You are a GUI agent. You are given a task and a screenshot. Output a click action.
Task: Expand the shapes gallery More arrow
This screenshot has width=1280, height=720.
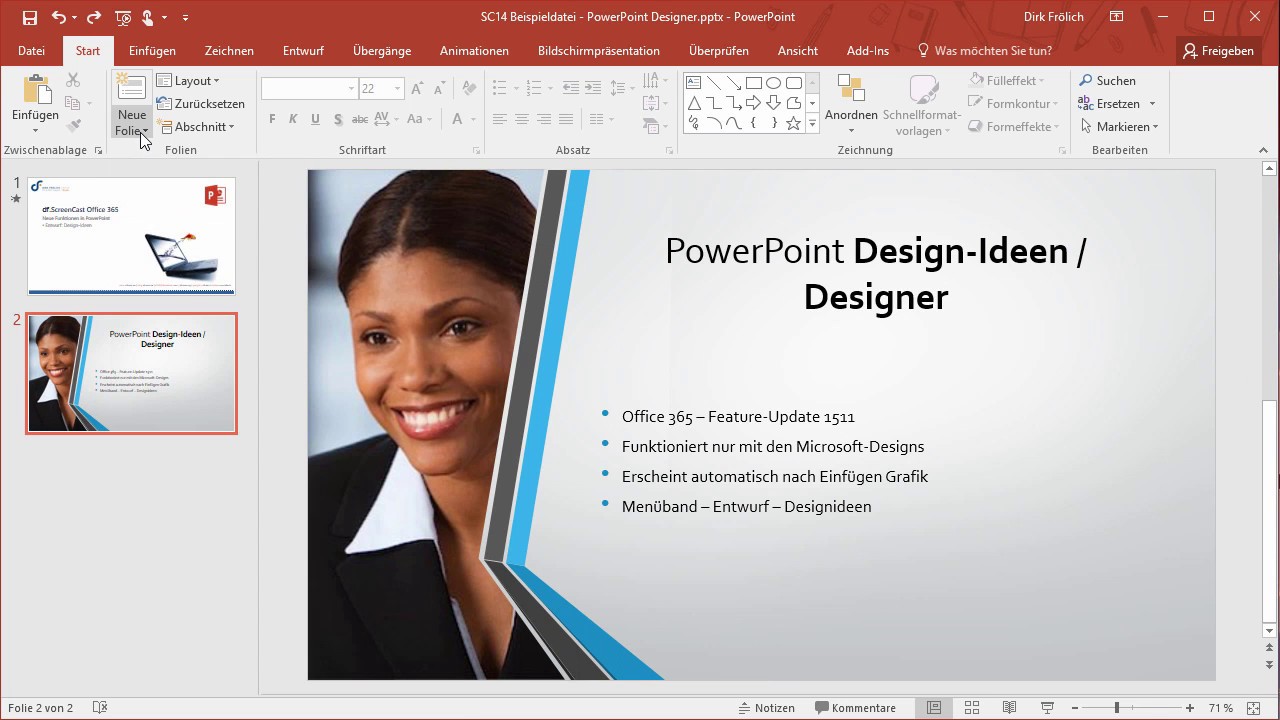[812, 124]
